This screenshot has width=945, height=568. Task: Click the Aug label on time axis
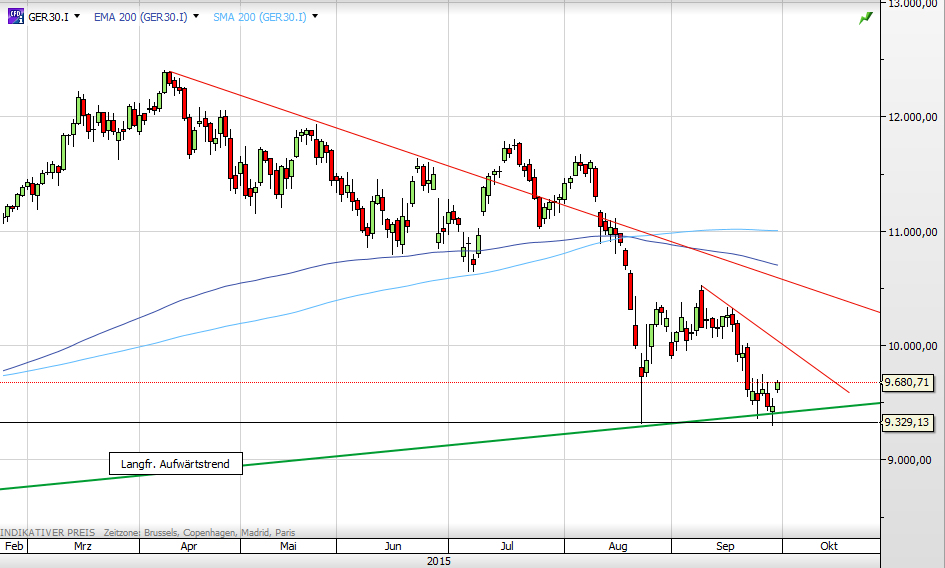618,546
